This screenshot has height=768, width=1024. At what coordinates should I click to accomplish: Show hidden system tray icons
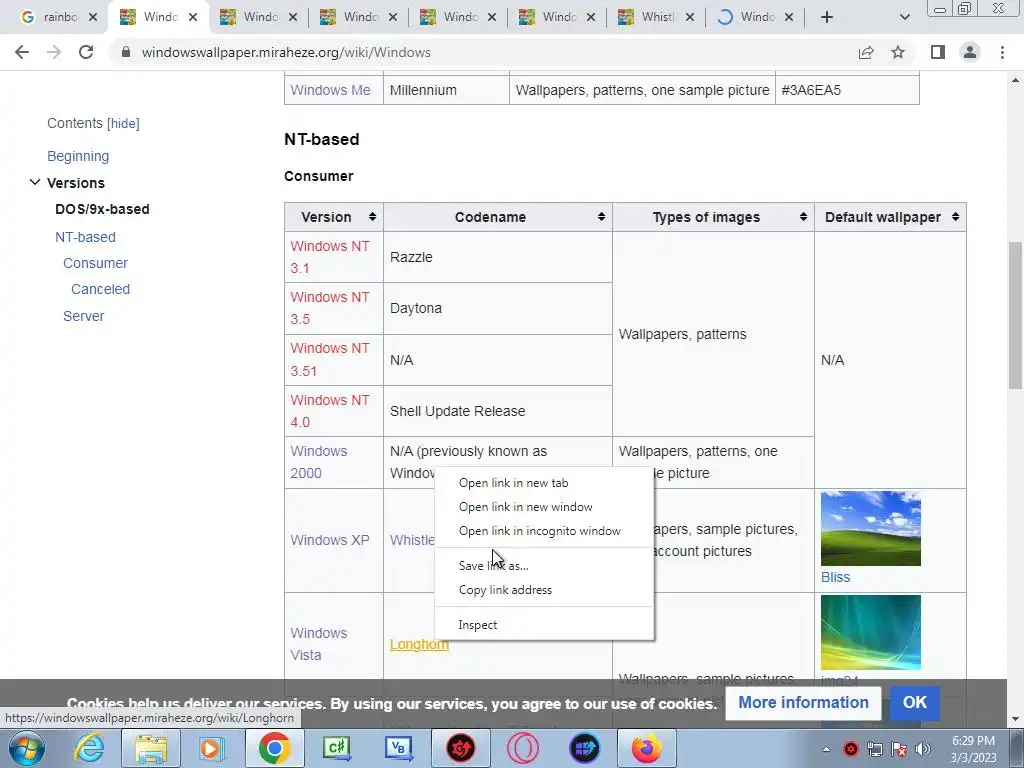pyautogui.click(x=826, y=749)
